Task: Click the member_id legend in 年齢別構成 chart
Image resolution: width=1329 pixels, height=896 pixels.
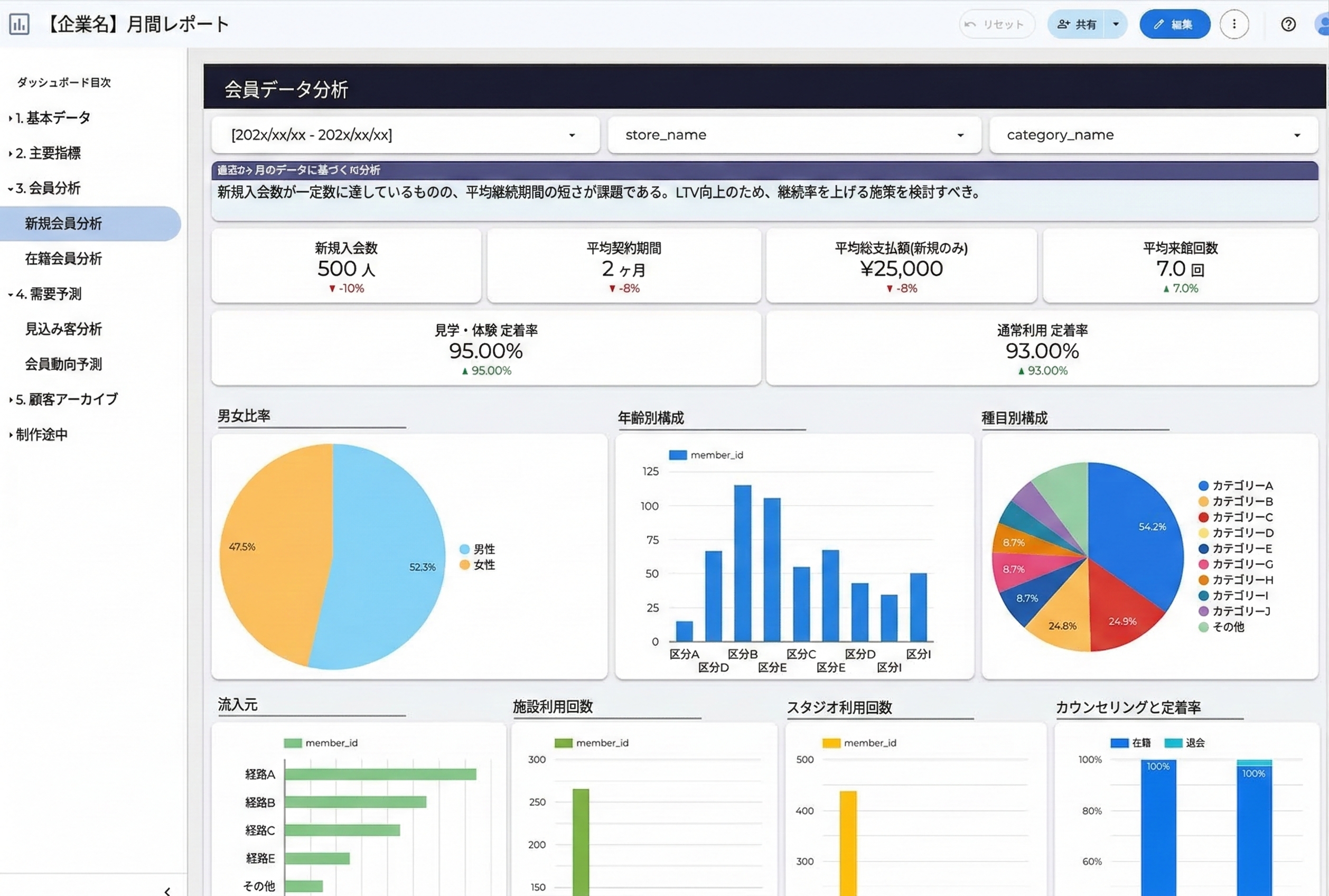Action: pyautogui.click(x=706, y=455)
